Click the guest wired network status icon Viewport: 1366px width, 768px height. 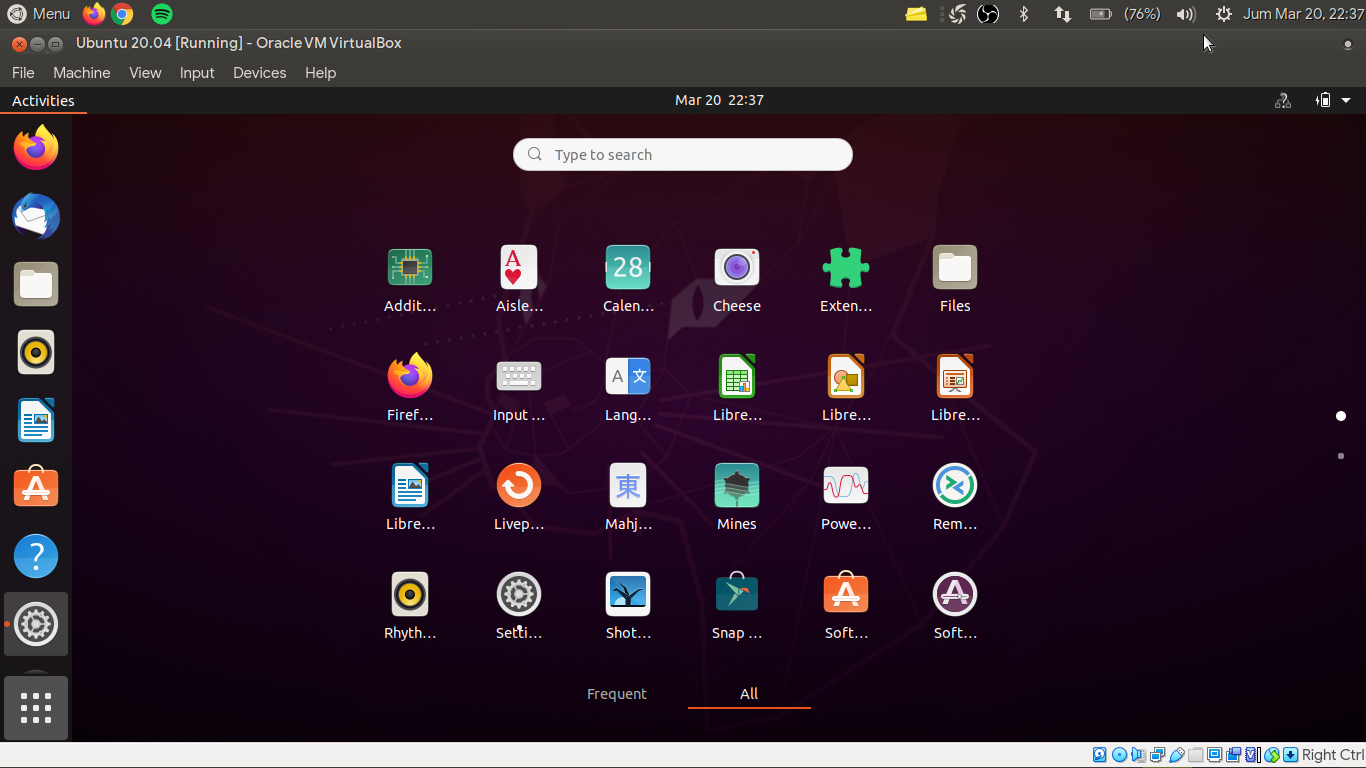click(1282, 100)
